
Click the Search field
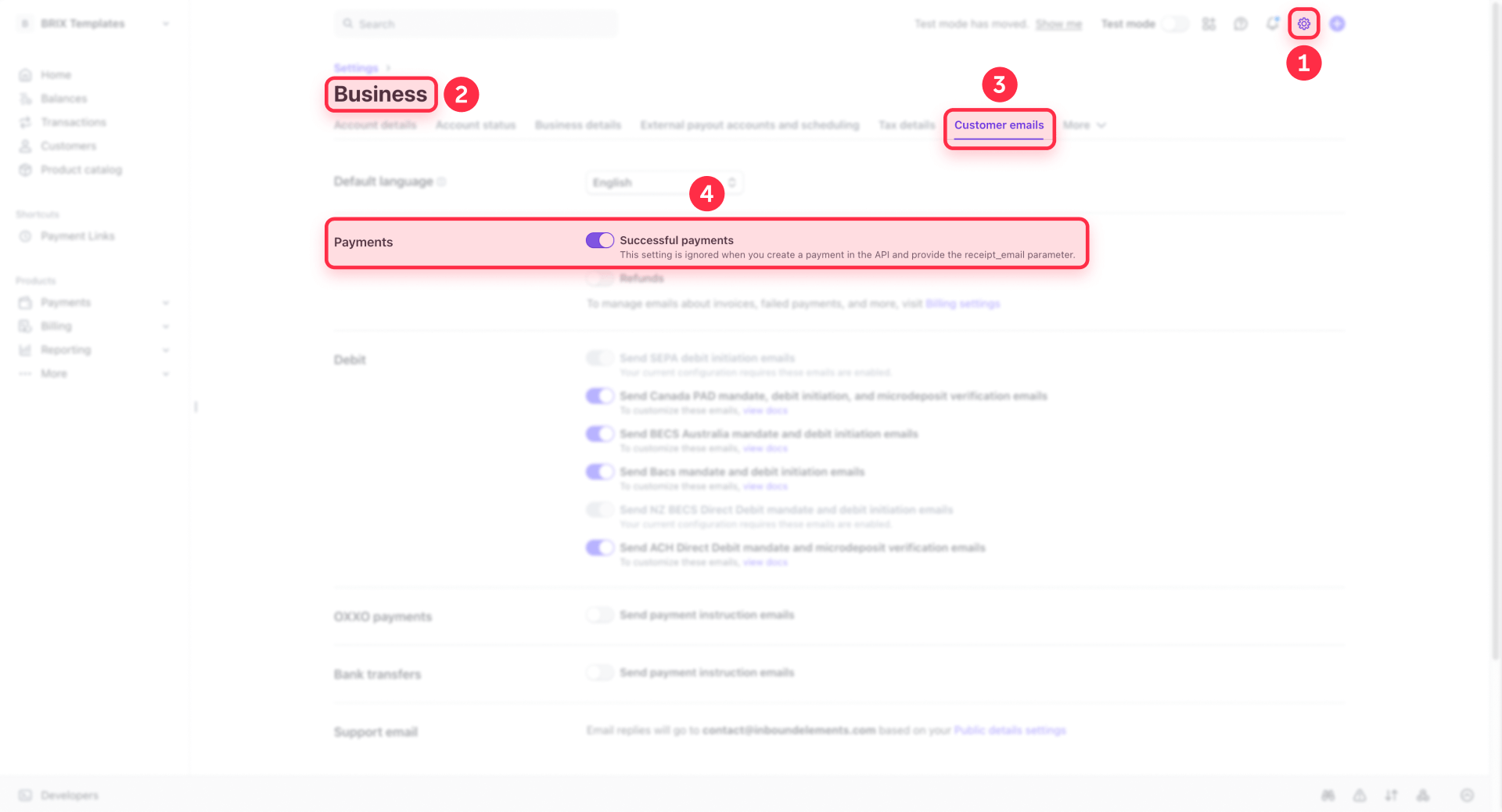coord(475,23)
